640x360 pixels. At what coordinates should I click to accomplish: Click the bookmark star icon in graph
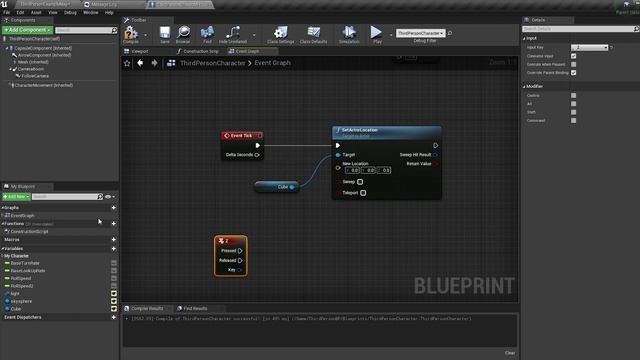[127, 63]
